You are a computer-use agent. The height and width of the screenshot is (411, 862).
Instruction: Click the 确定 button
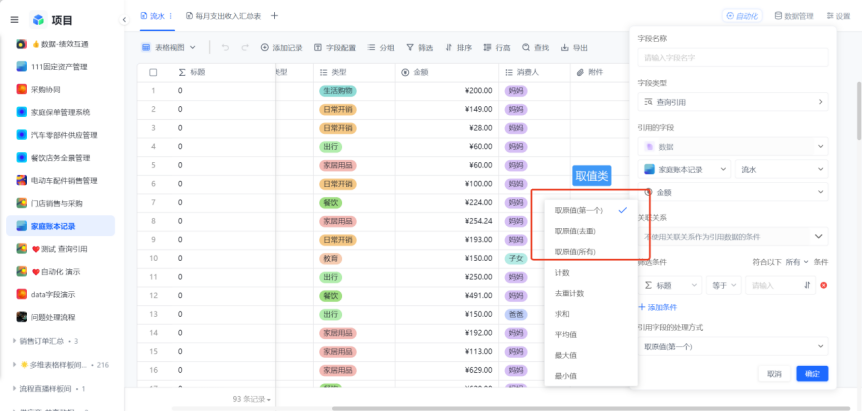(x=812, y=374)
